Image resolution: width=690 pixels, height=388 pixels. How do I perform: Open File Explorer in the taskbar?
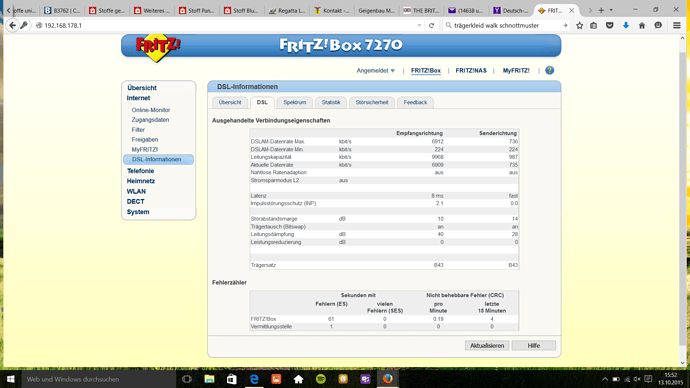pyautogui.click(x=209, y=379)
